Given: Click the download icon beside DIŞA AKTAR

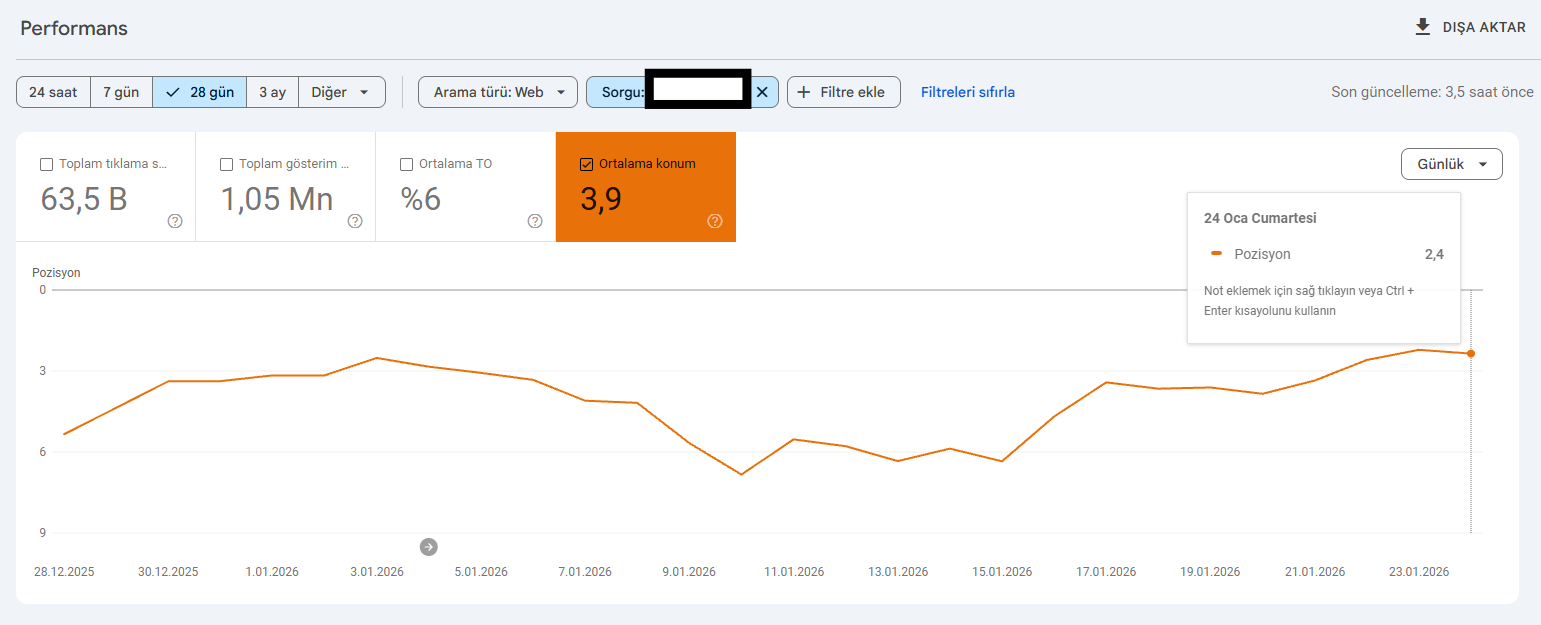Looking at the screenshot, I should 1422,27.
